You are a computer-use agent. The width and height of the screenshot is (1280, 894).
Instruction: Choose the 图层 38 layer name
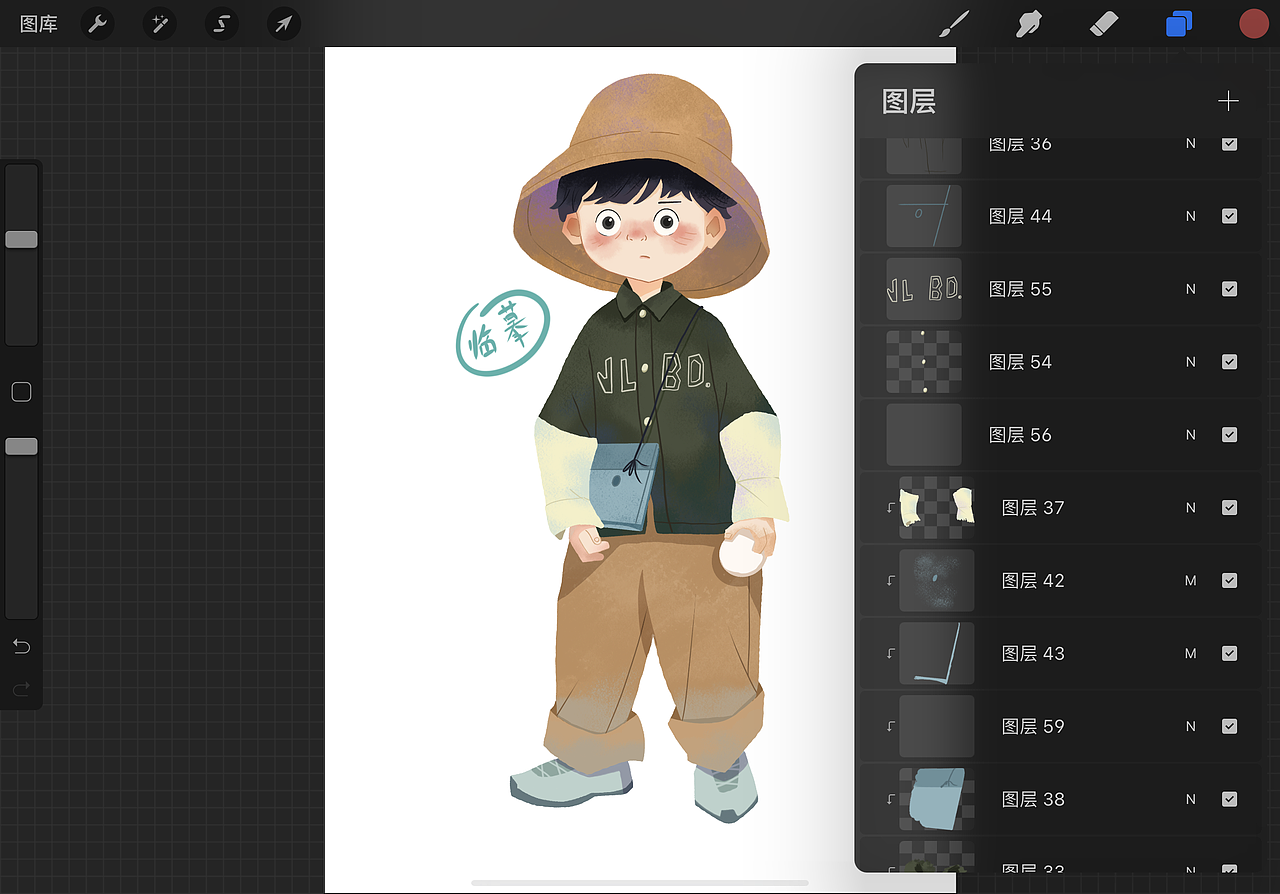(x=1033, y=800)
